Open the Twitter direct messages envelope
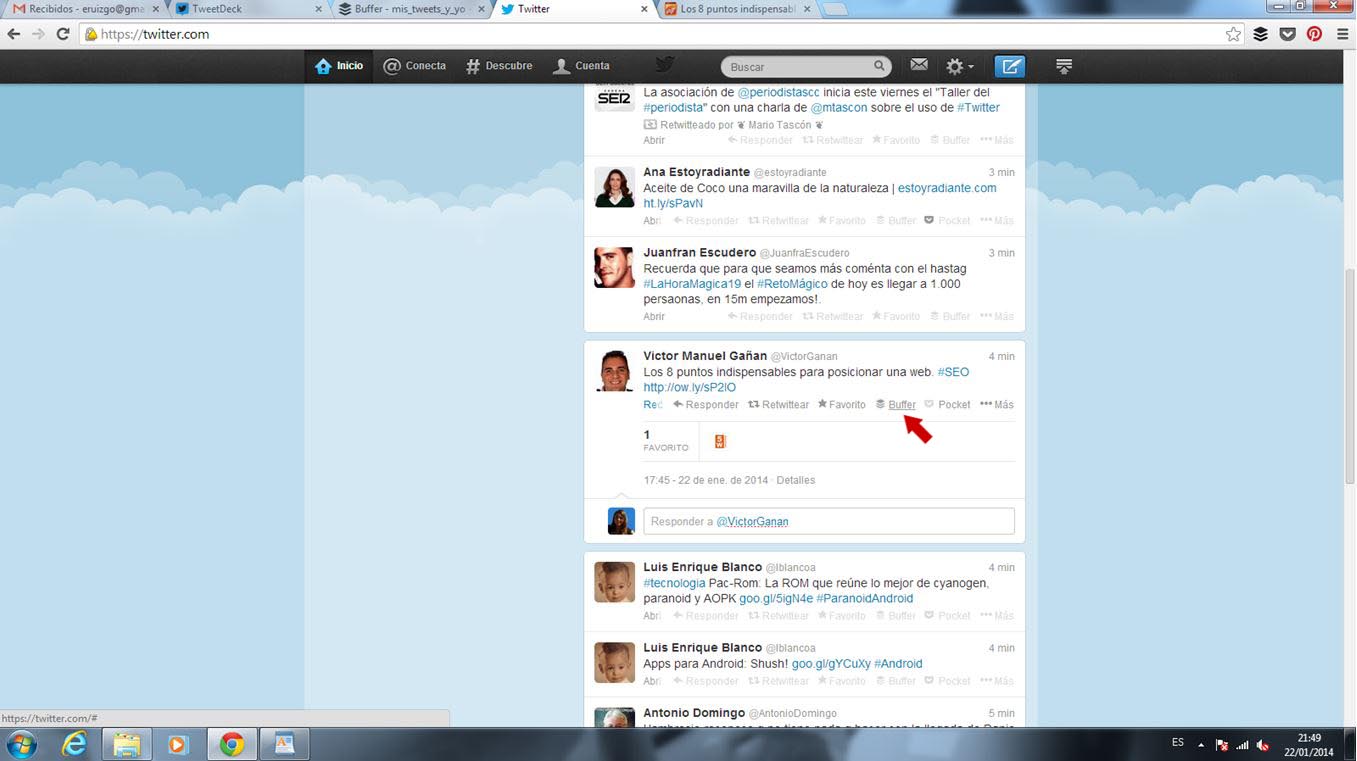The height and width of the screenshot is (761, 1357). [x=919, y=66]
